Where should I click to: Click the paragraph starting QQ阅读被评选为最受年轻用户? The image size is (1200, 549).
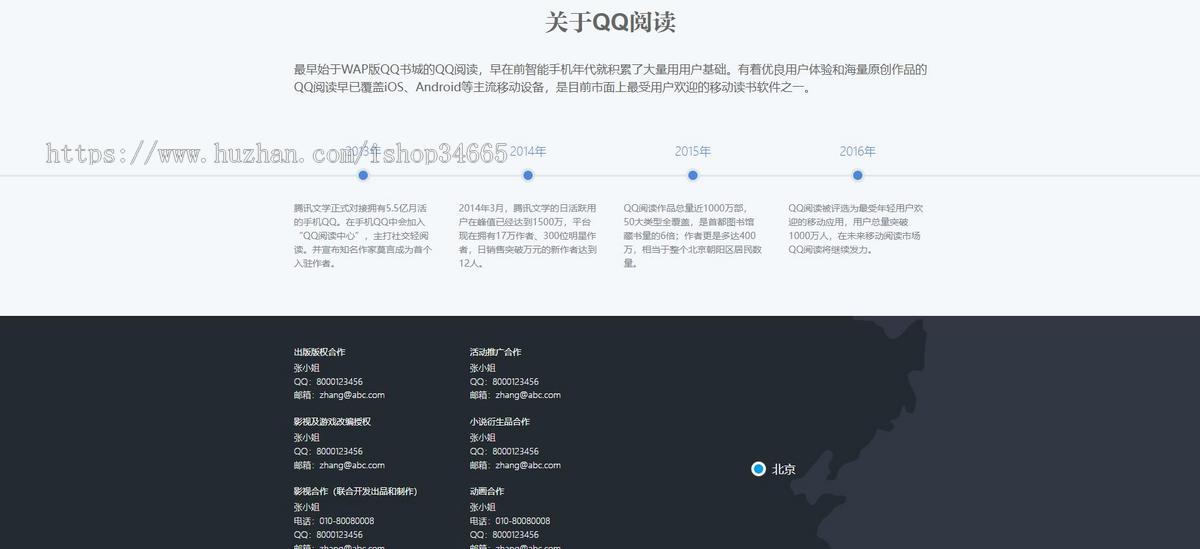pyautogui.click(x=858, y=229)
